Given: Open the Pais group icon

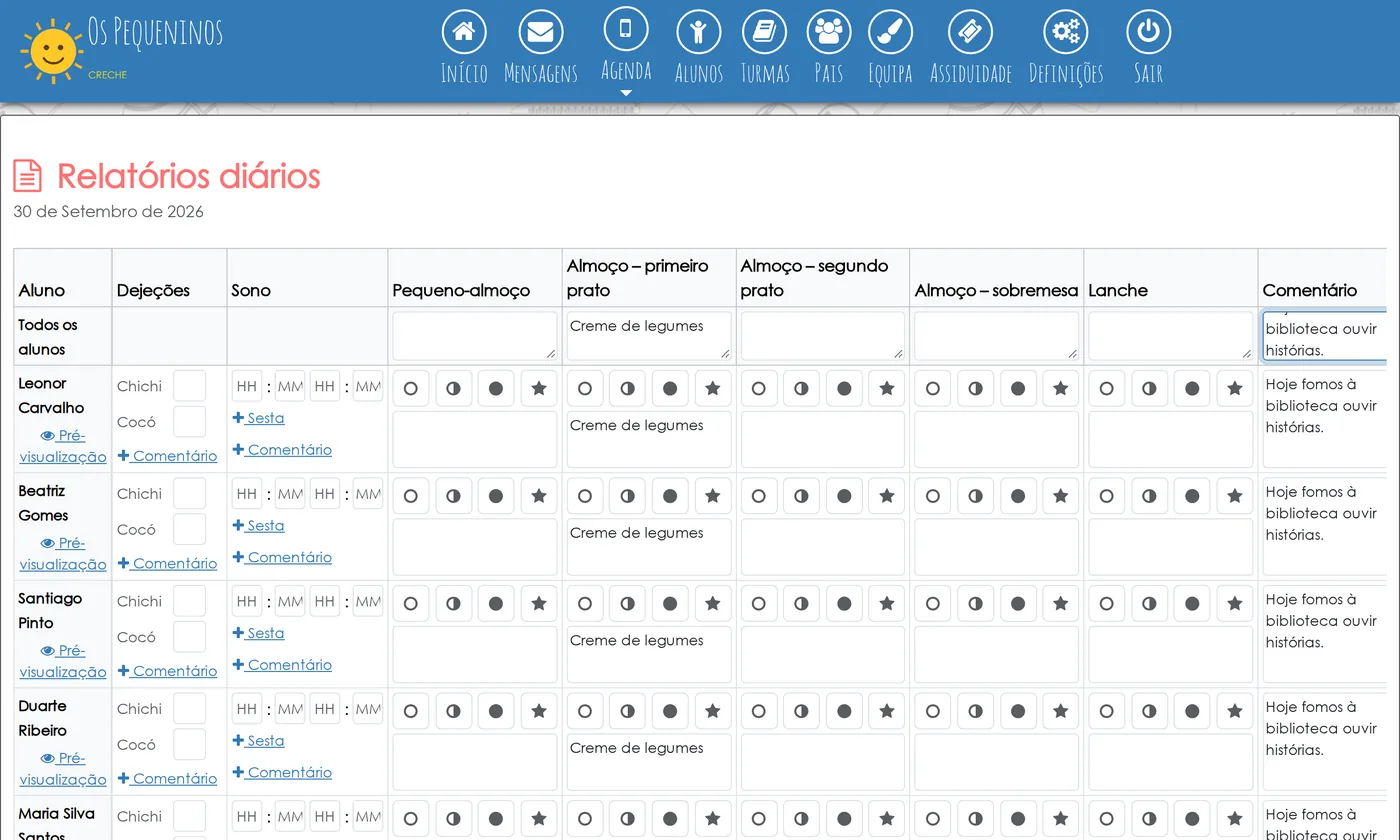Looking at the screenshot, I should coord(829,32).
